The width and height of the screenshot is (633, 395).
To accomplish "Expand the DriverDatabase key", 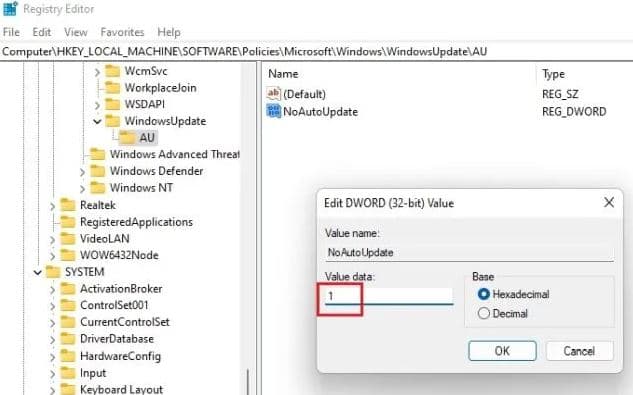I will click(52, 340).
